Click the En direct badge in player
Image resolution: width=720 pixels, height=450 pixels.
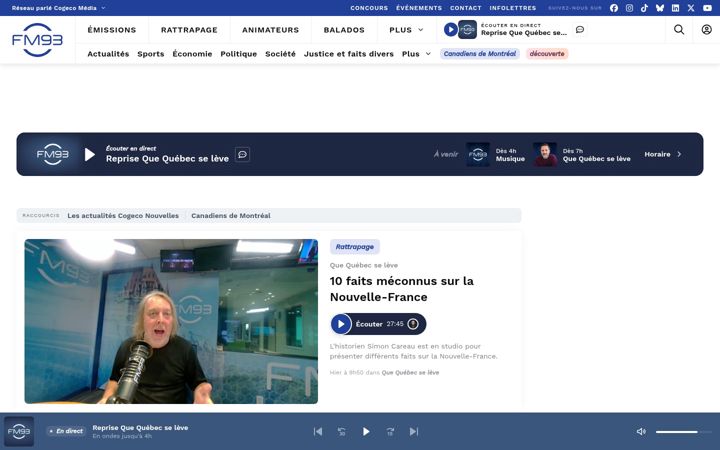[67, 431]
